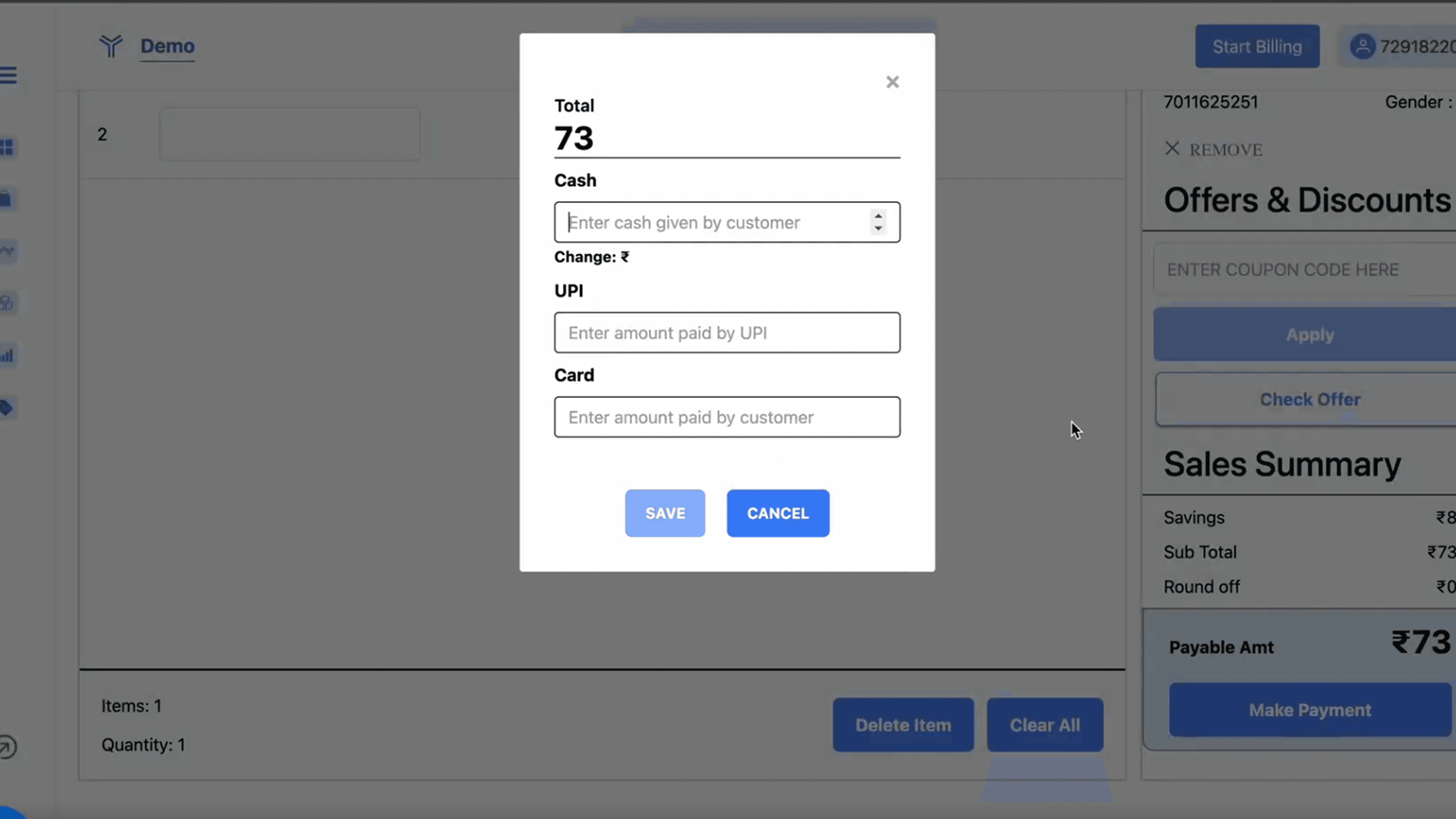1456x819 pixels.
Task: Close the payment dialog with X
Action: (892, 82)
